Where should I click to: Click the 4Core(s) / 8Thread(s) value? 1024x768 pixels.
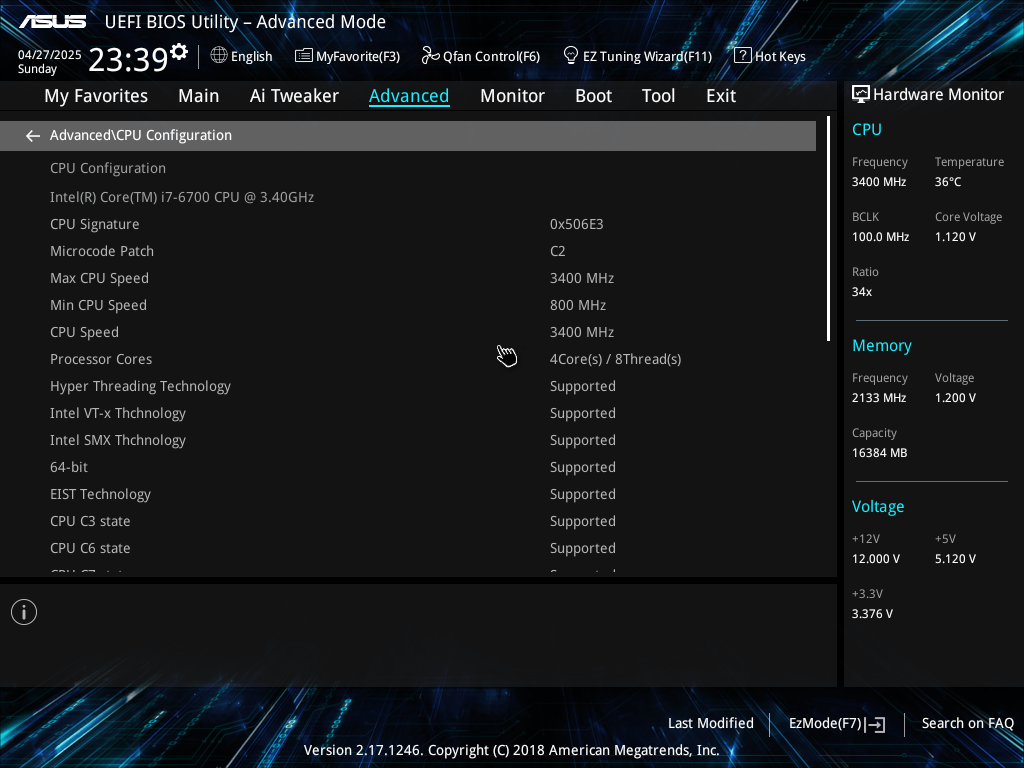pyautogui.click(x=615, y=359)
